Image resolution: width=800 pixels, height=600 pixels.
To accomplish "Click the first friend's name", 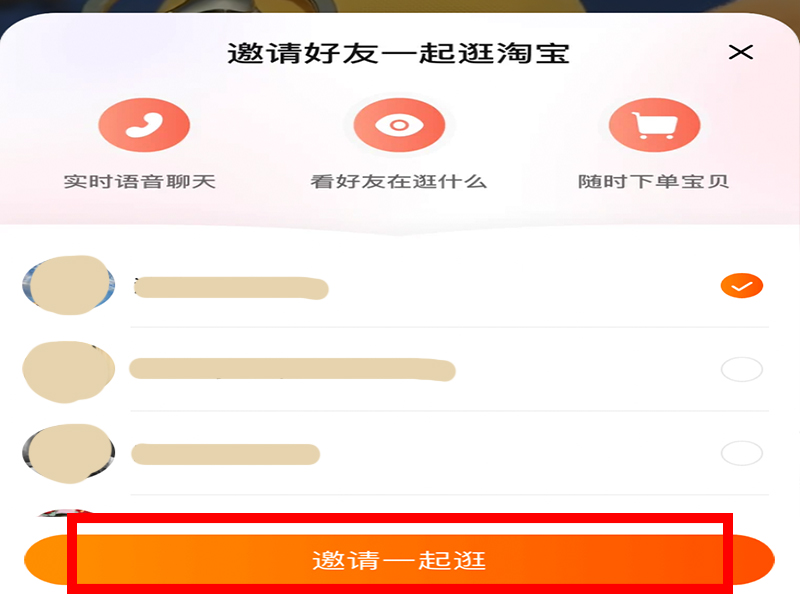I will point(231,288).
